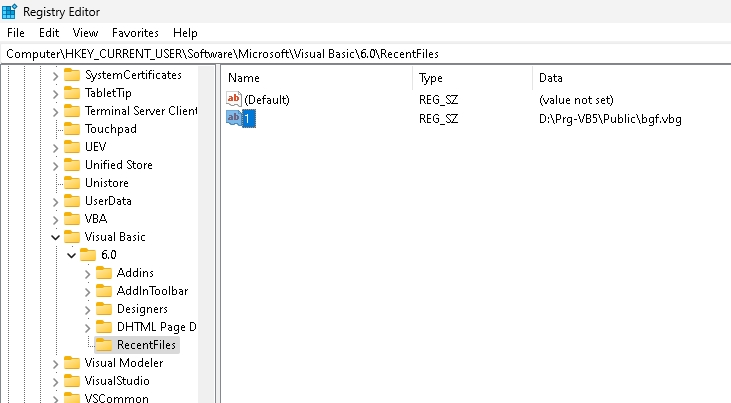This screenshot has width=731, height=403.
Task: Click the Visual Modeler folder icon
Action: tap(72, 363)
